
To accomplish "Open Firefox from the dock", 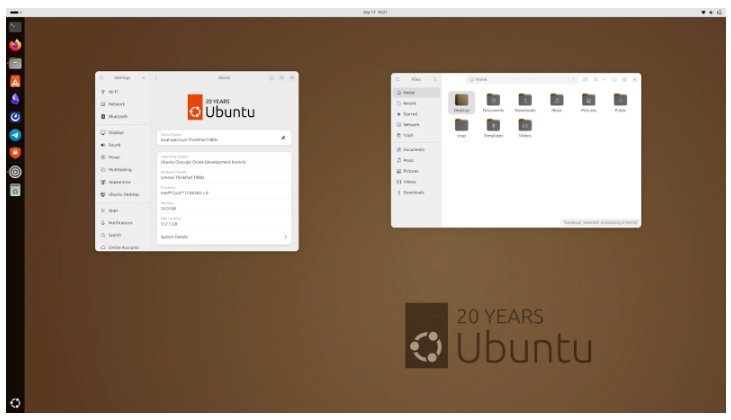I will pos(15,45).
